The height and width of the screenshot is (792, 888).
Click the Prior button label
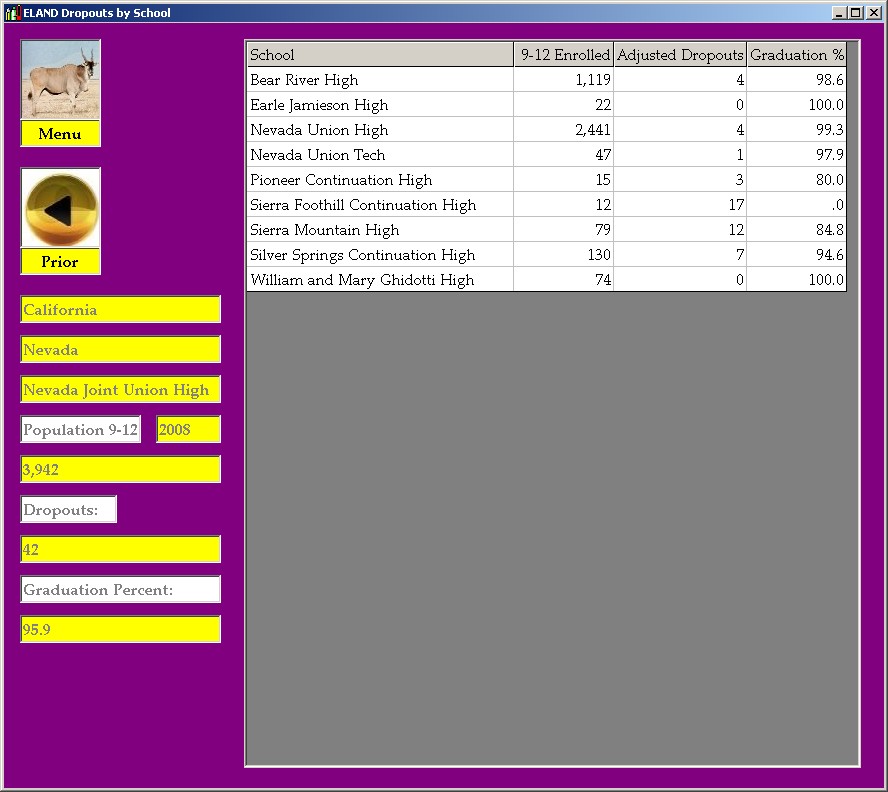(x=61, y=262)
